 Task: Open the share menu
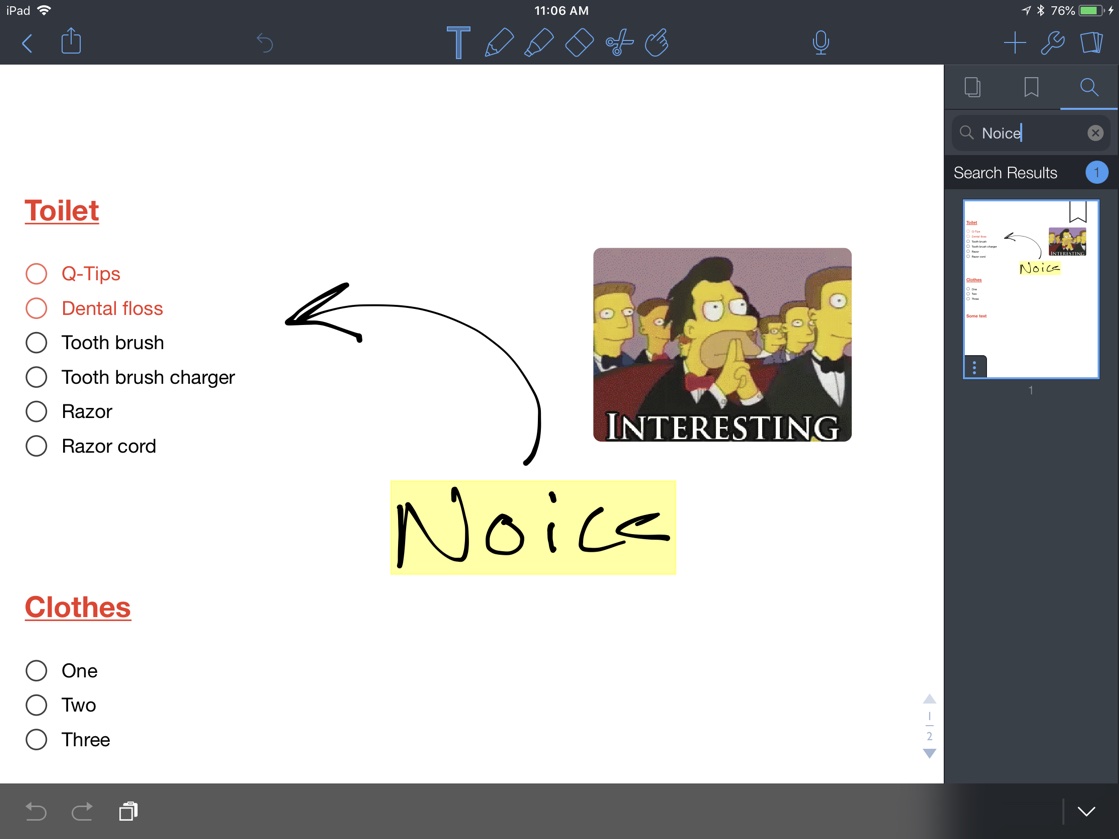pyautogui.click(x=71, y=41)
